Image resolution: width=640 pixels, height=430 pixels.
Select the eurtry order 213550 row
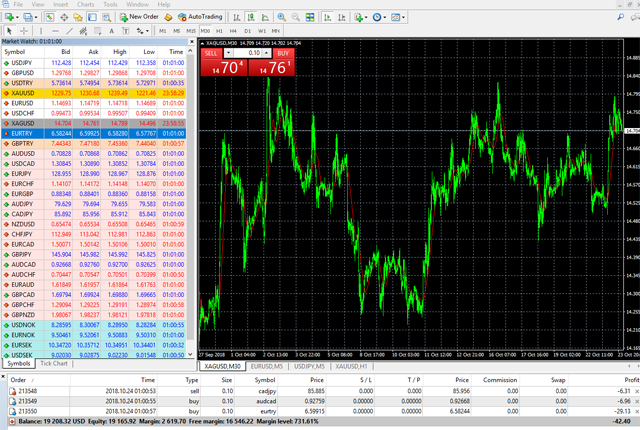(322, 411)
